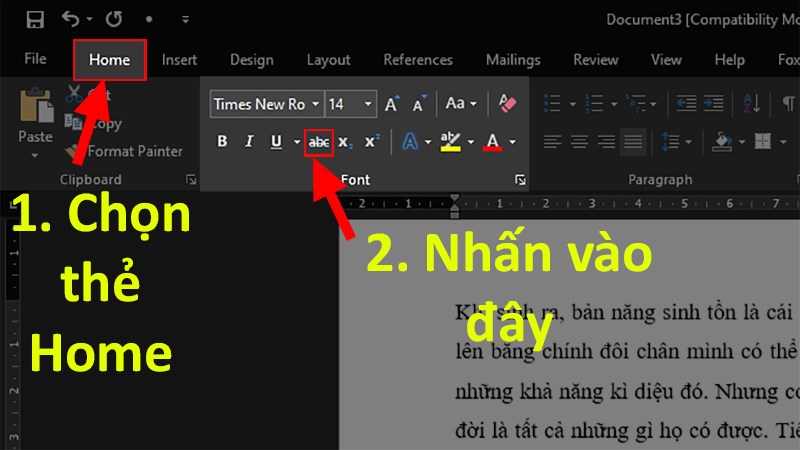Toggle Bold formatting
Viewport: 800px width, 450px height.
click(222, 141)
